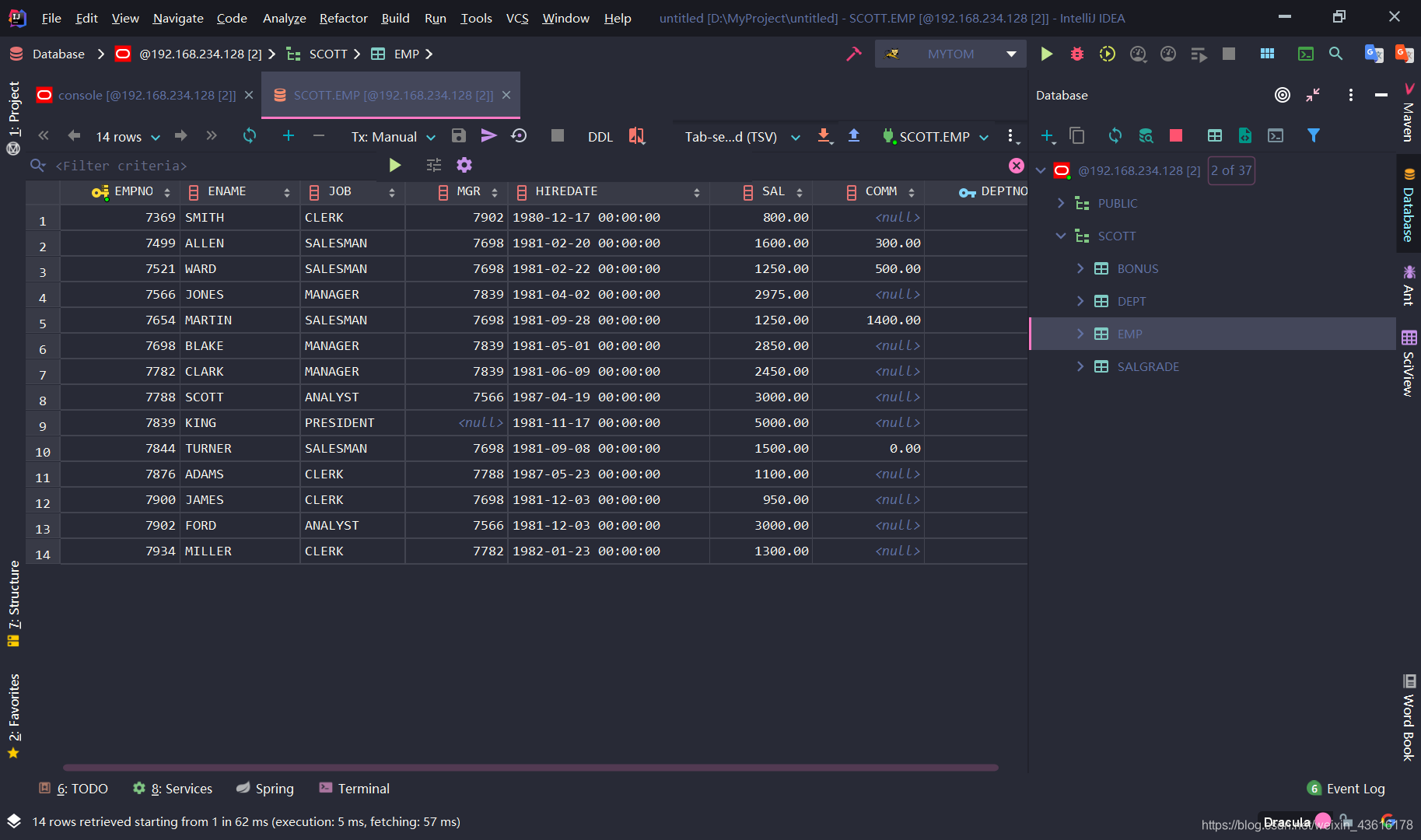This screenshot has height=840, width=1421.
Task: Open the 8: Services tool window
Action: coord(173,789)
